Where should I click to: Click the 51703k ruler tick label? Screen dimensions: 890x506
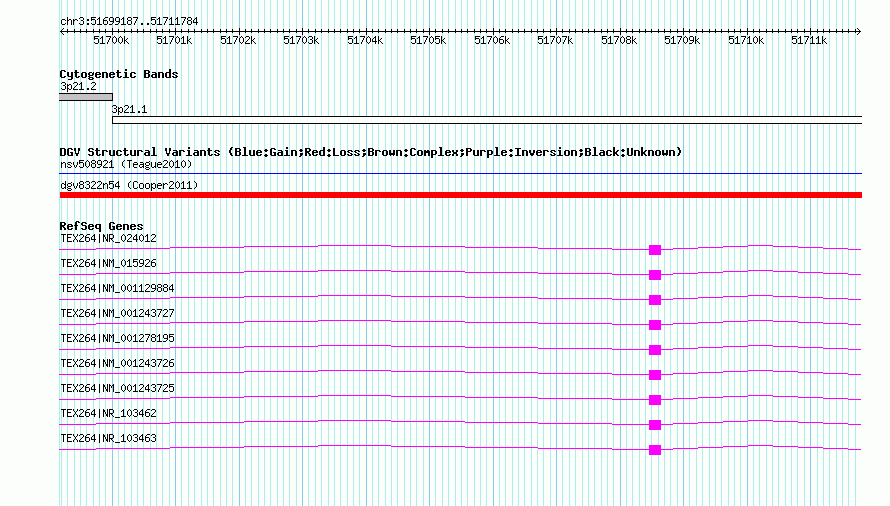pos(301,40)
